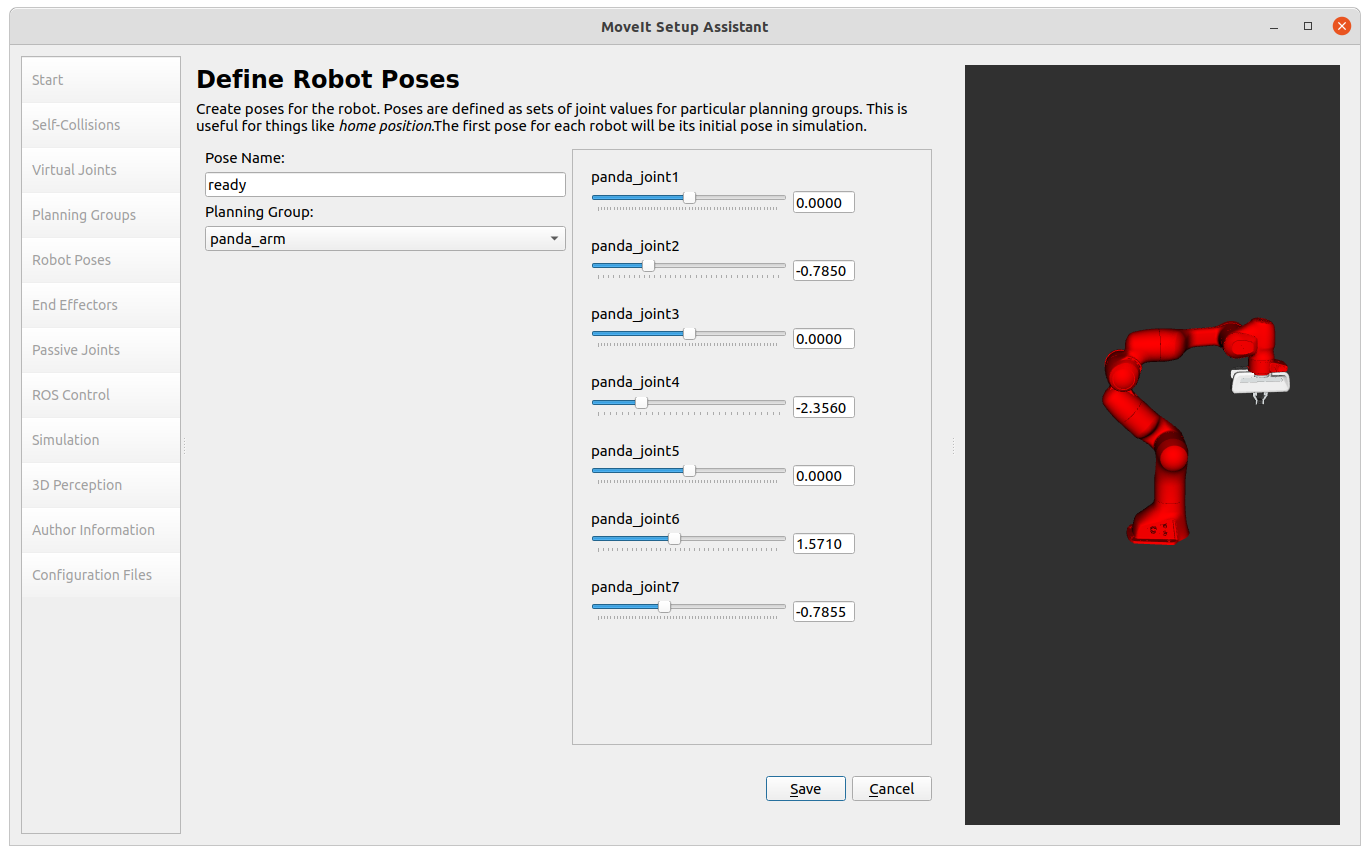Switch to Planning Groups step
Image resolution: width=1370 pixels, height=855 pixels.
(x=100, y=215)
